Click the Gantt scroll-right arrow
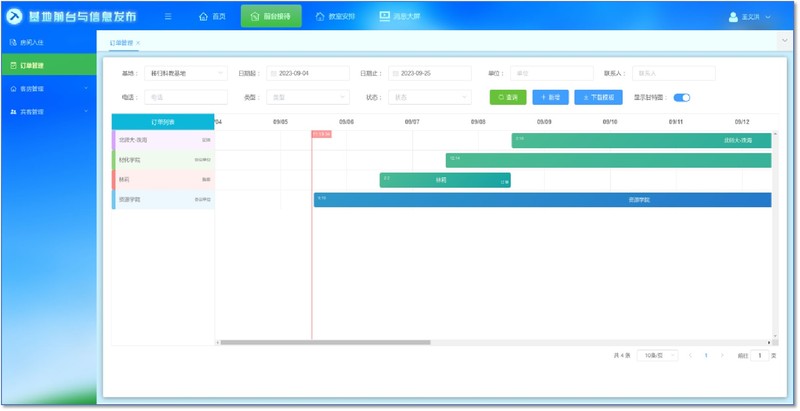 pyautogui.click(x=769, y=343)
